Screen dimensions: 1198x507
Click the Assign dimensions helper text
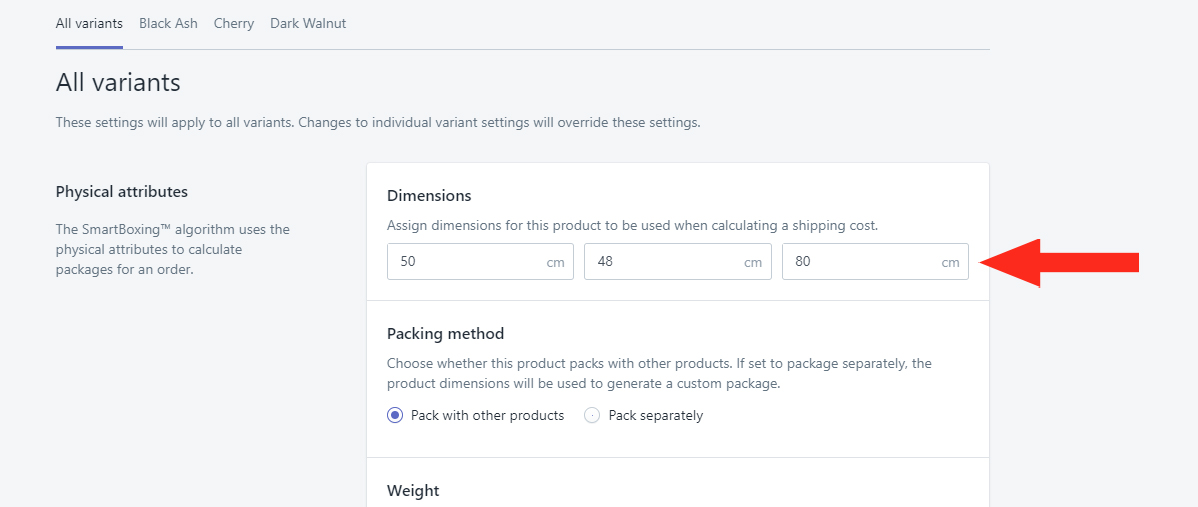tap(633, 226)
